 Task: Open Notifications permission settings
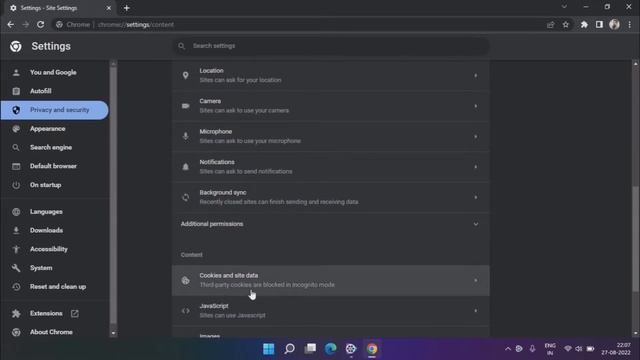[331, 167]
